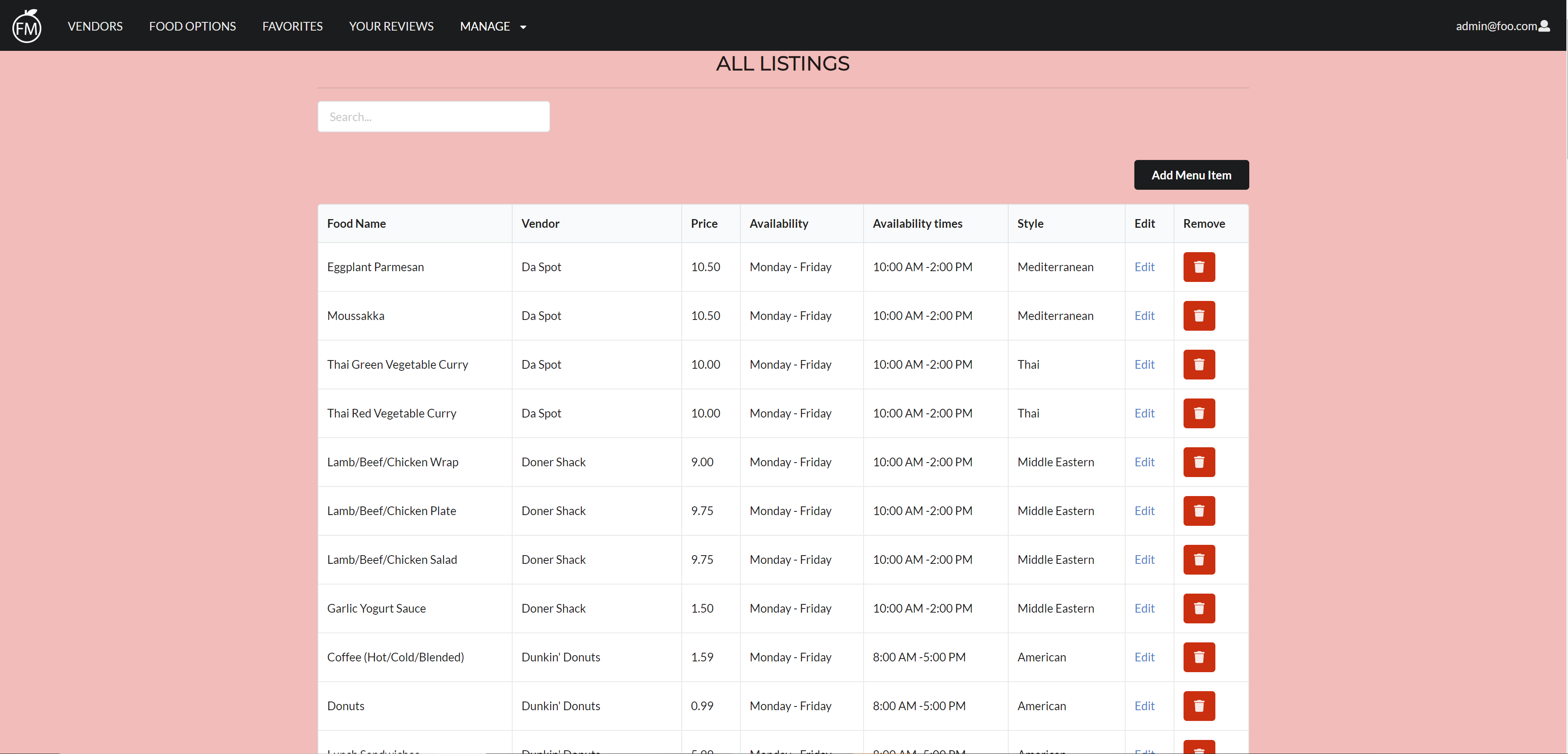Remove the Moussakka row with trash icon
The image size is (1568, 754).
pyautogui.click(x=1198, y=315)
